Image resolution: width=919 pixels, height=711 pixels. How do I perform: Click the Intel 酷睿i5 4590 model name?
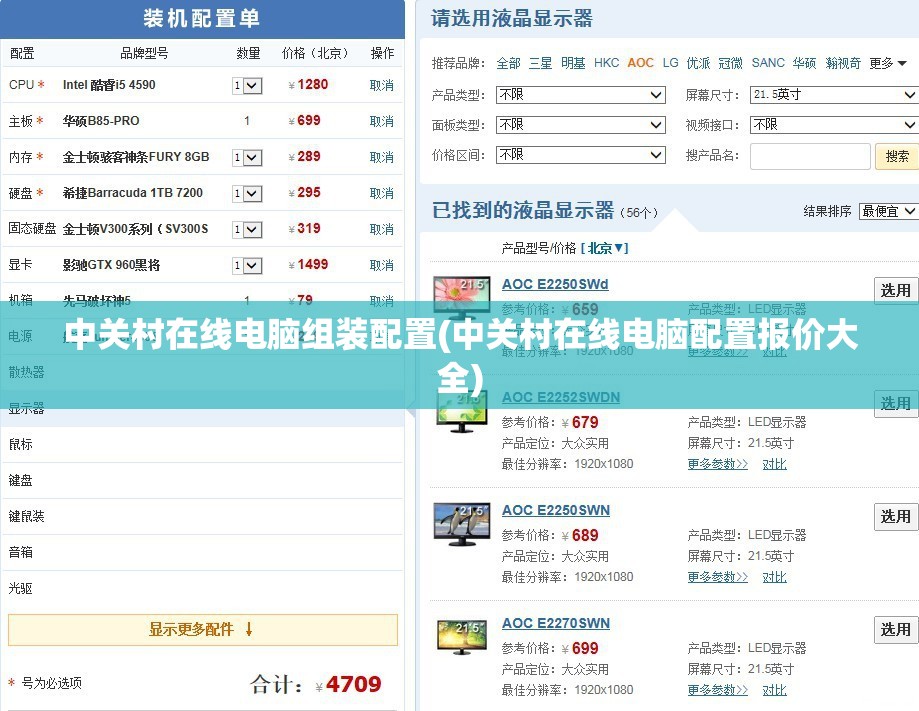(x=109, y=85)
